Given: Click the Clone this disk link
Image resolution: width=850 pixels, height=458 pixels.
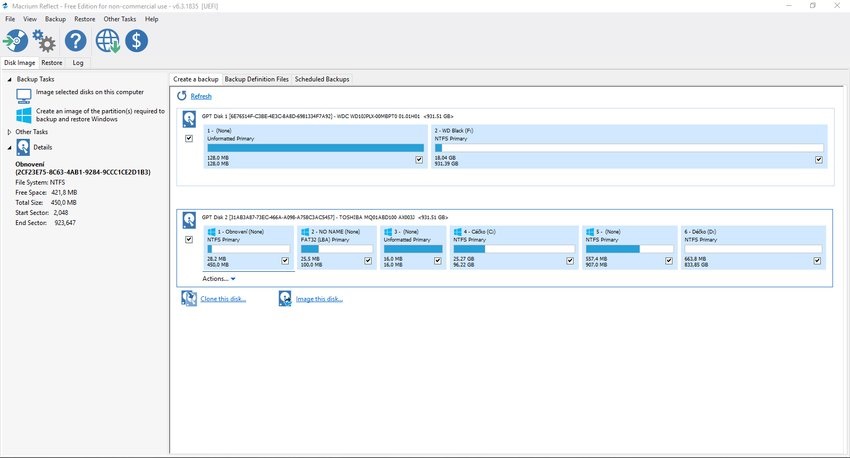Looking at the screenshot, I should coord(223,299).
